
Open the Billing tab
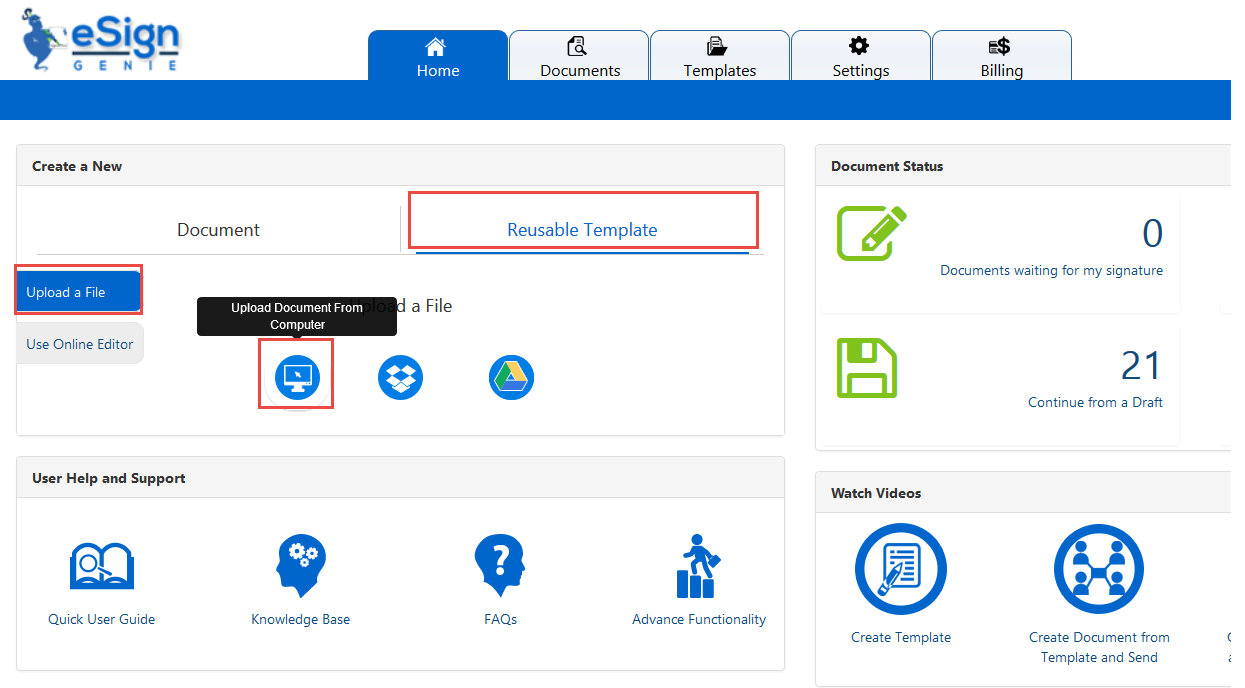1002,56
